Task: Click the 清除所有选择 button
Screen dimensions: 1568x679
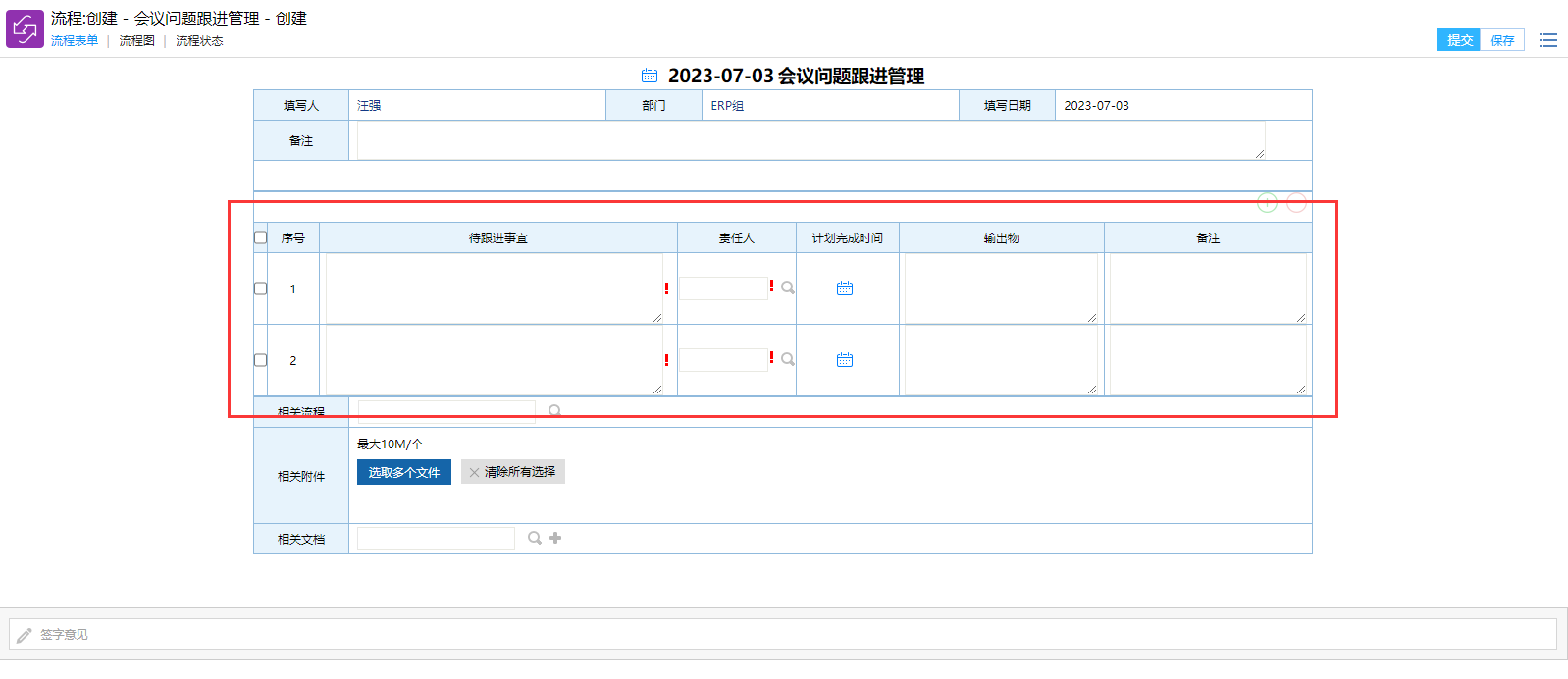Action: [513, 472]
